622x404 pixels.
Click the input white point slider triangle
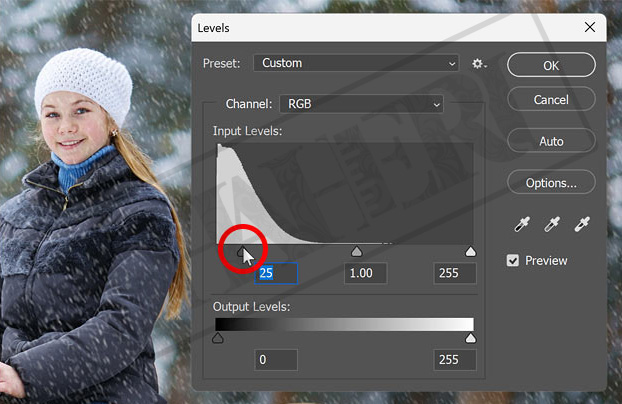[x=471, y=252]
